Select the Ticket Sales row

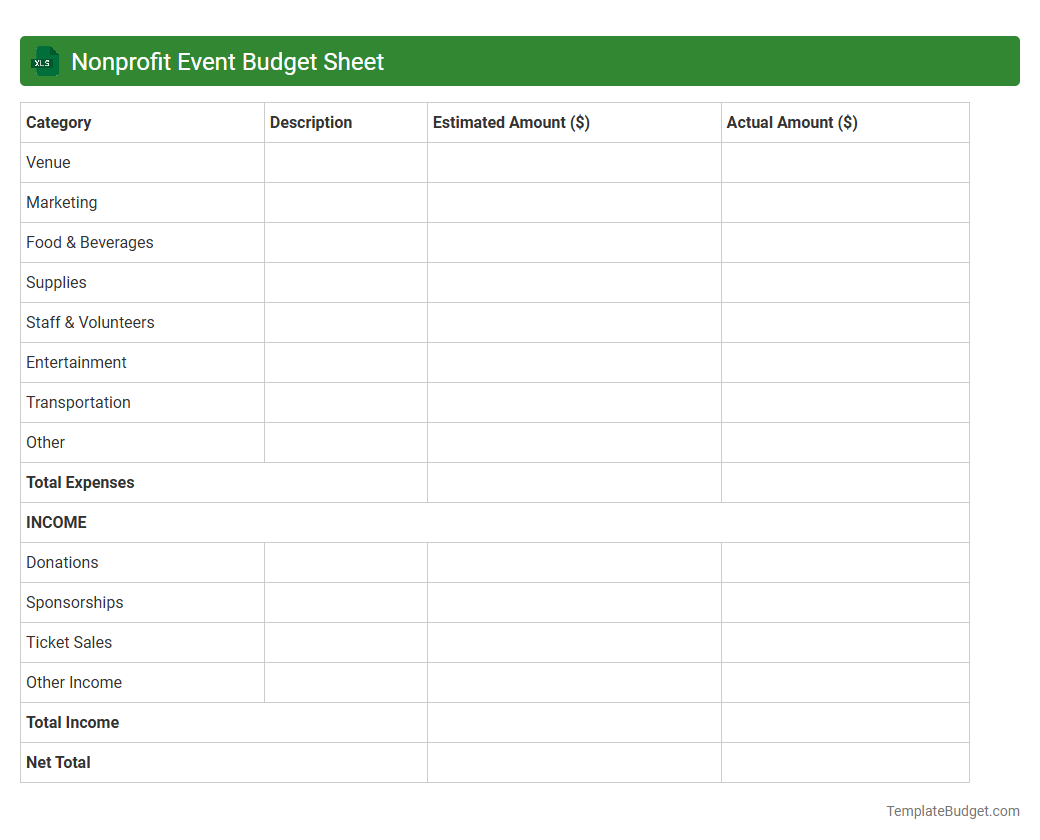click(x=69, y=642)
